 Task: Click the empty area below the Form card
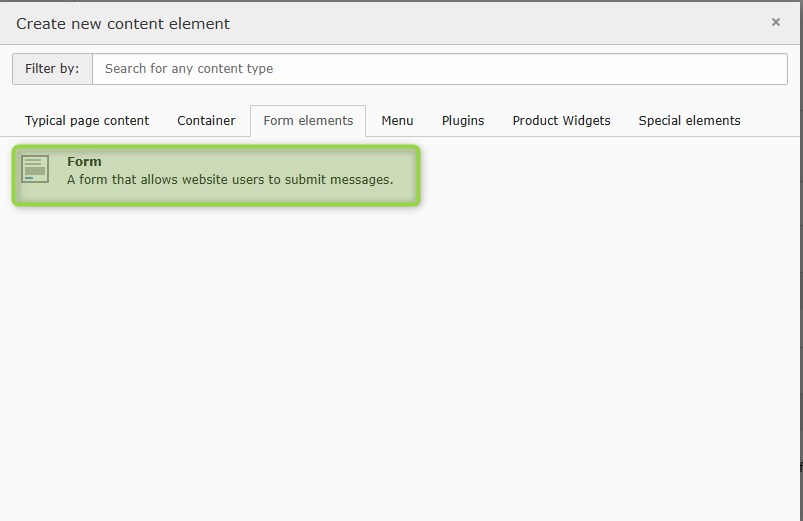[400, 350]
